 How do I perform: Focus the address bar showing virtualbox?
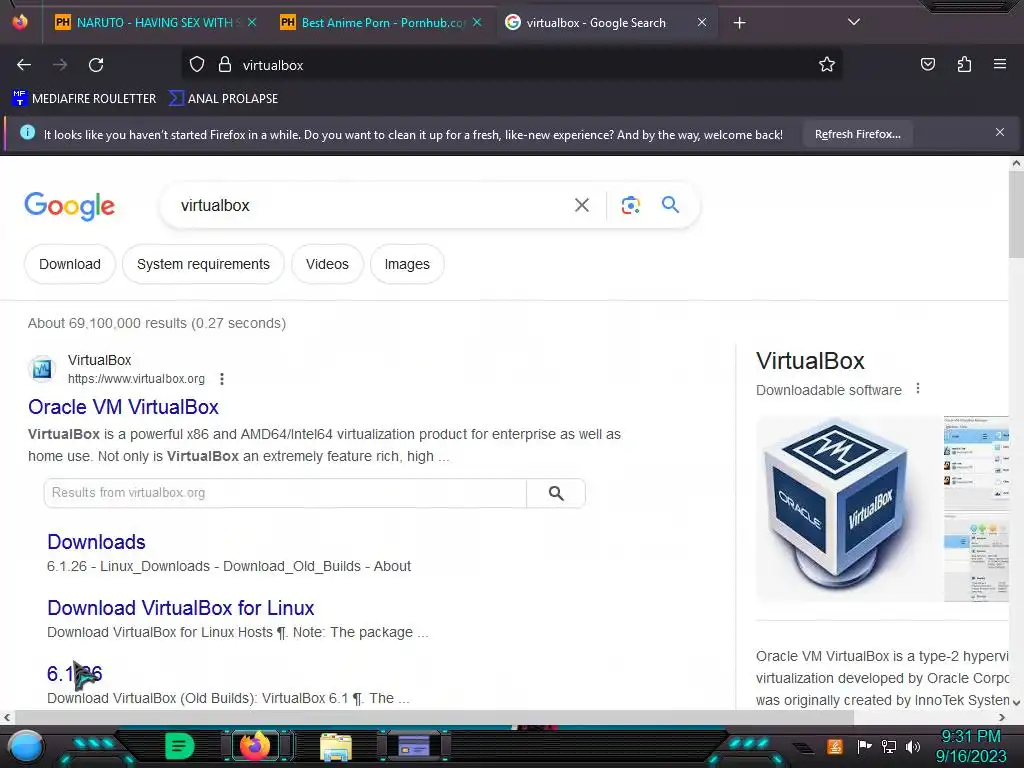point(511,65)
